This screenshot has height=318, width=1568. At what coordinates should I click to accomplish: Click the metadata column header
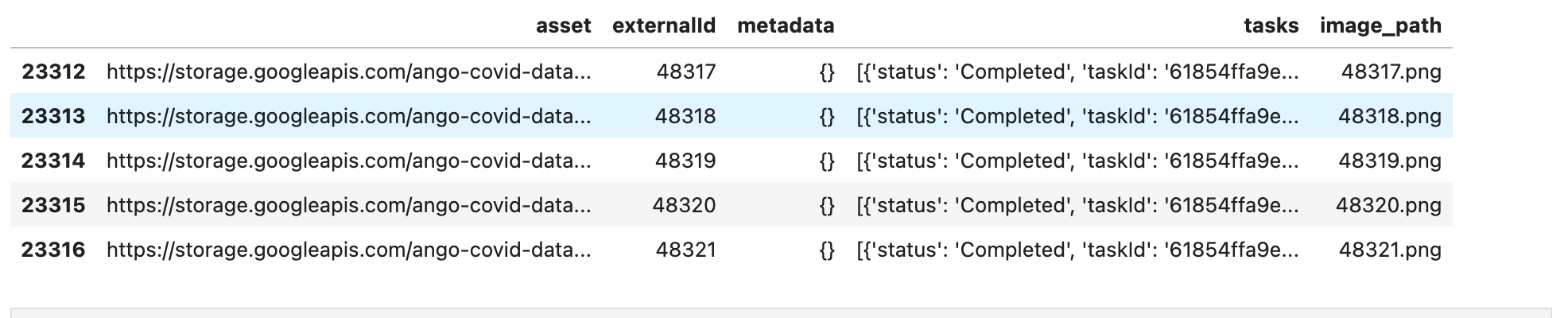[786, 26]
